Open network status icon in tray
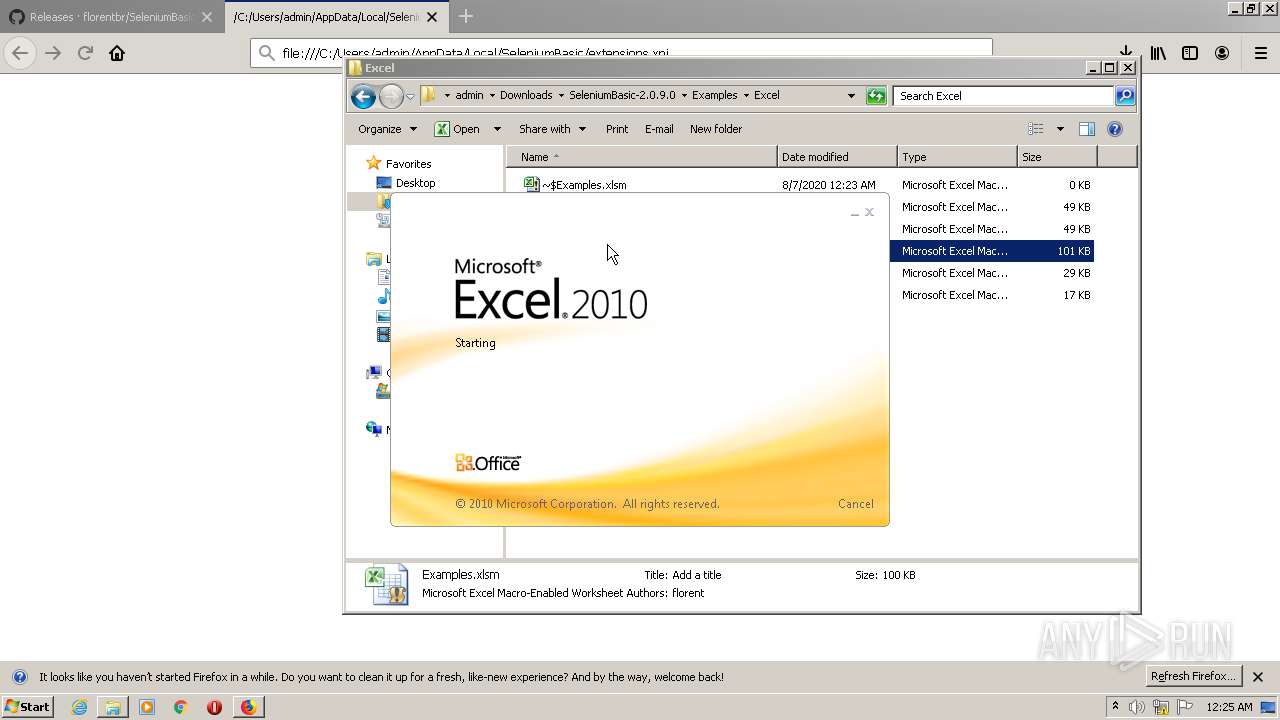The image size is (1280, 720). (1162, 707)
